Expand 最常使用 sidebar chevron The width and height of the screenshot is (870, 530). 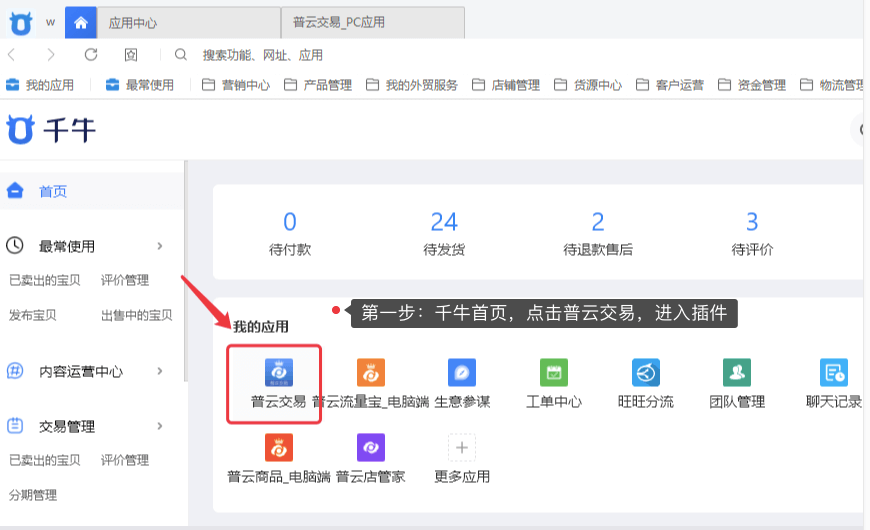(x=160, y=246)
